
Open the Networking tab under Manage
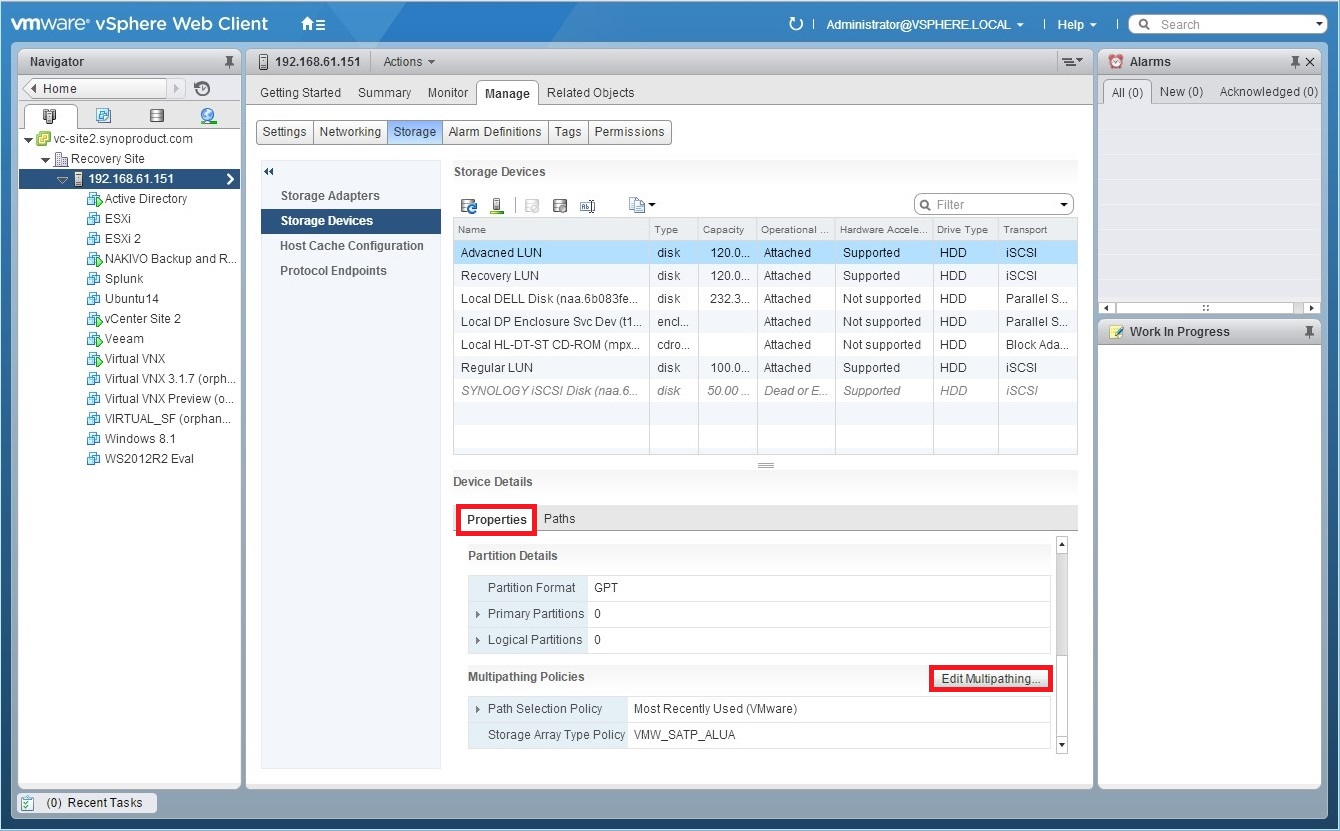tap(349, 131)
